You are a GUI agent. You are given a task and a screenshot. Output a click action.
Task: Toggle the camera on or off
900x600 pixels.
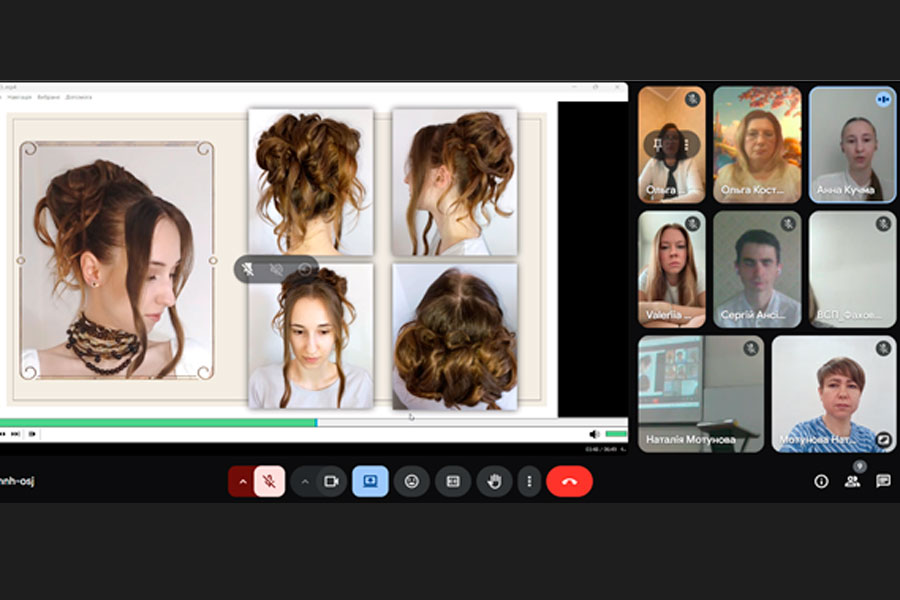pyautogui.click(x=331, y=481)
